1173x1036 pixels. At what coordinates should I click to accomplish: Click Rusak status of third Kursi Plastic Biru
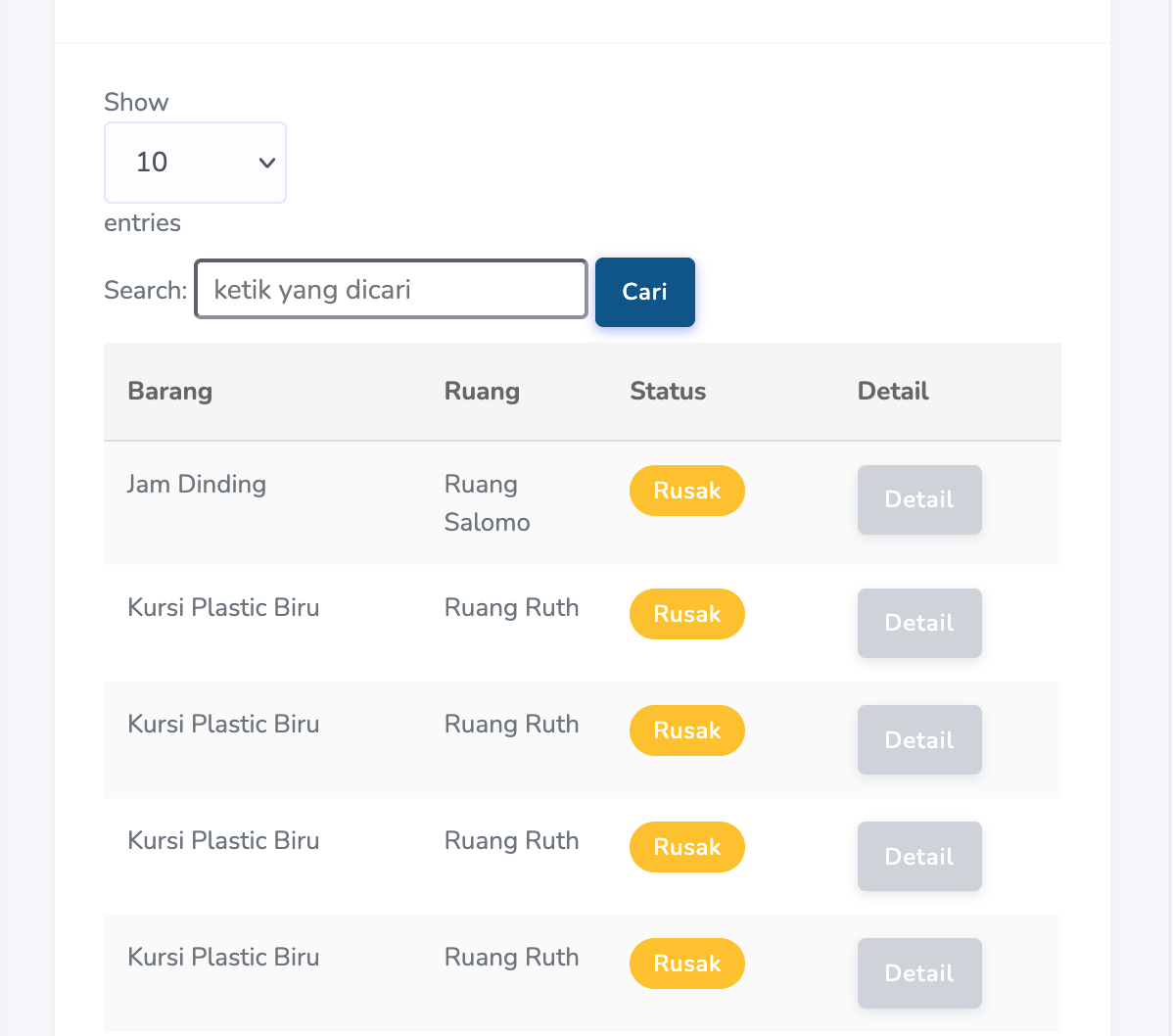pyautogui.click(x=686, y=847)
